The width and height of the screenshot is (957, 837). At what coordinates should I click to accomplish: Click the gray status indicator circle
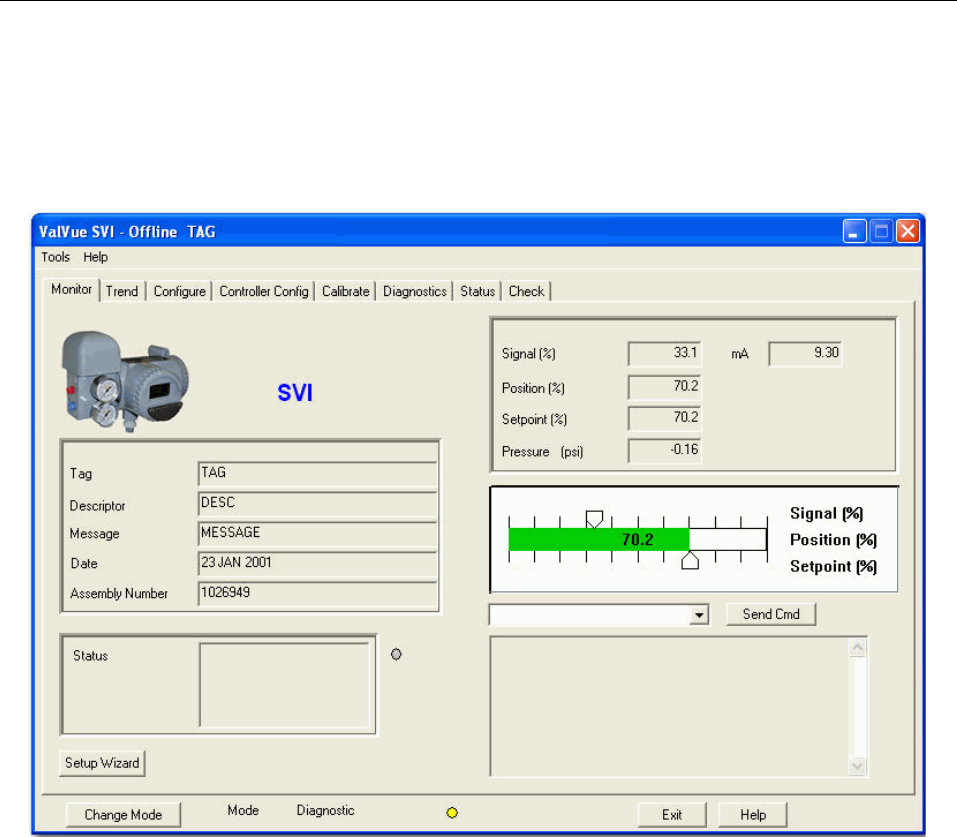coord(397,654)
